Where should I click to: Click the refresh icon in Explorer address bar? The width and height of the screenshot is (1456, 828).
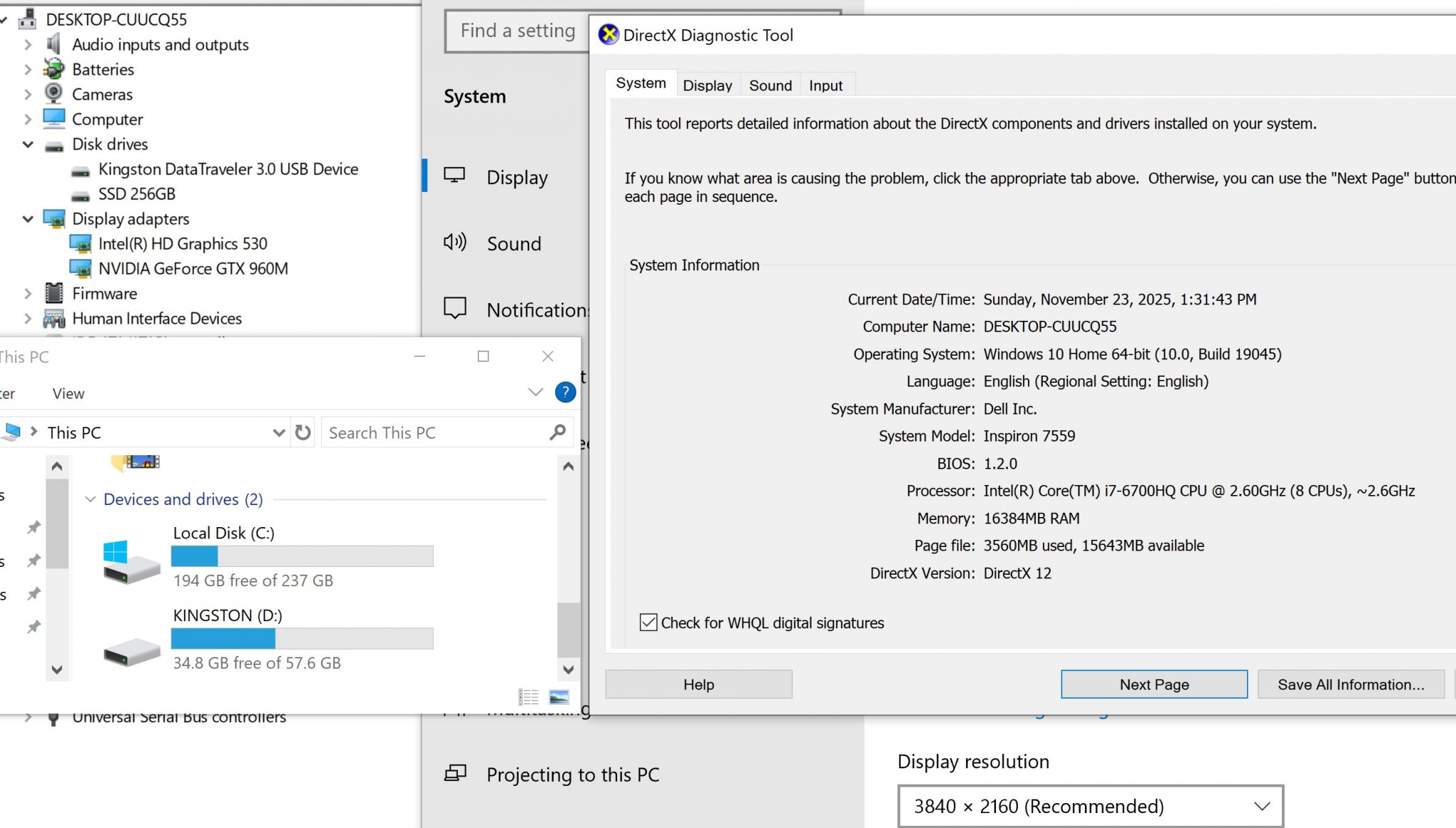tap(303, 432)
